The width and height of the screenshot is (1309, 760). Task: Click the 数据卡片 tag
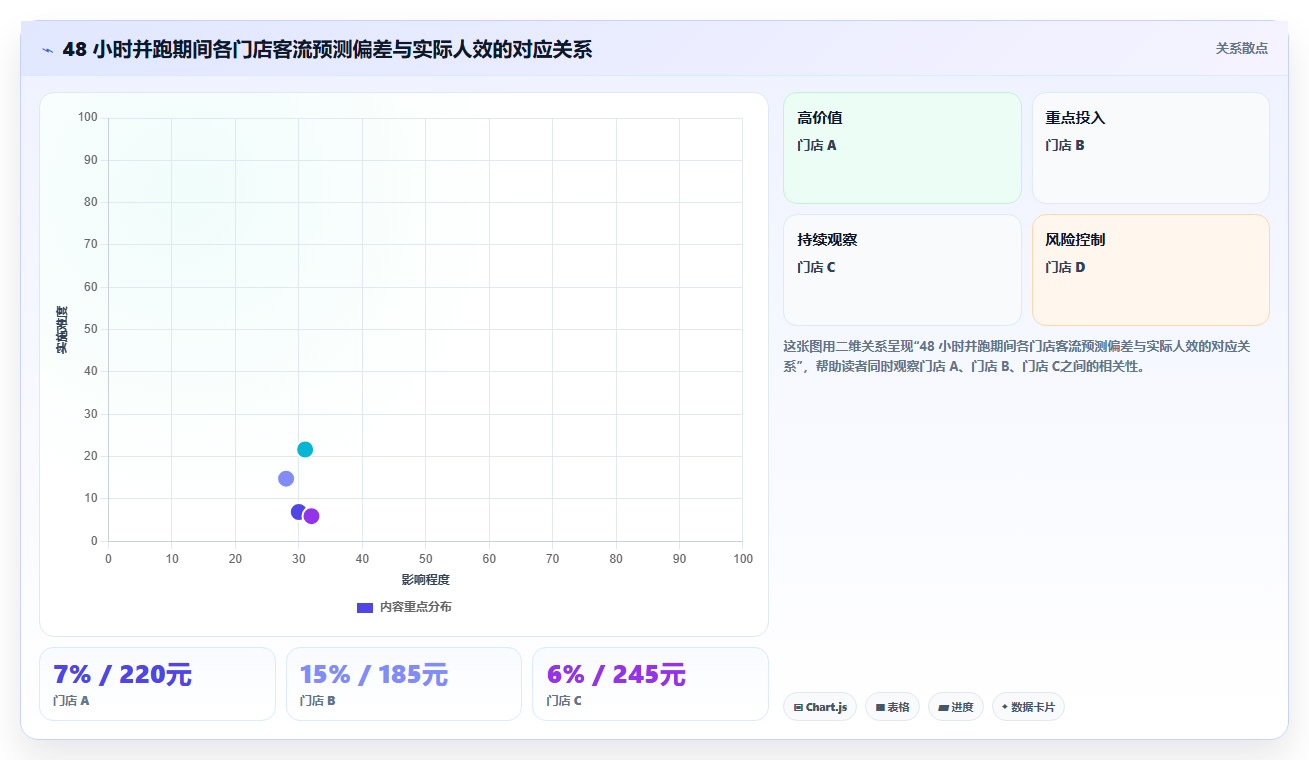pyautogui.click(x=1028, y=707)
